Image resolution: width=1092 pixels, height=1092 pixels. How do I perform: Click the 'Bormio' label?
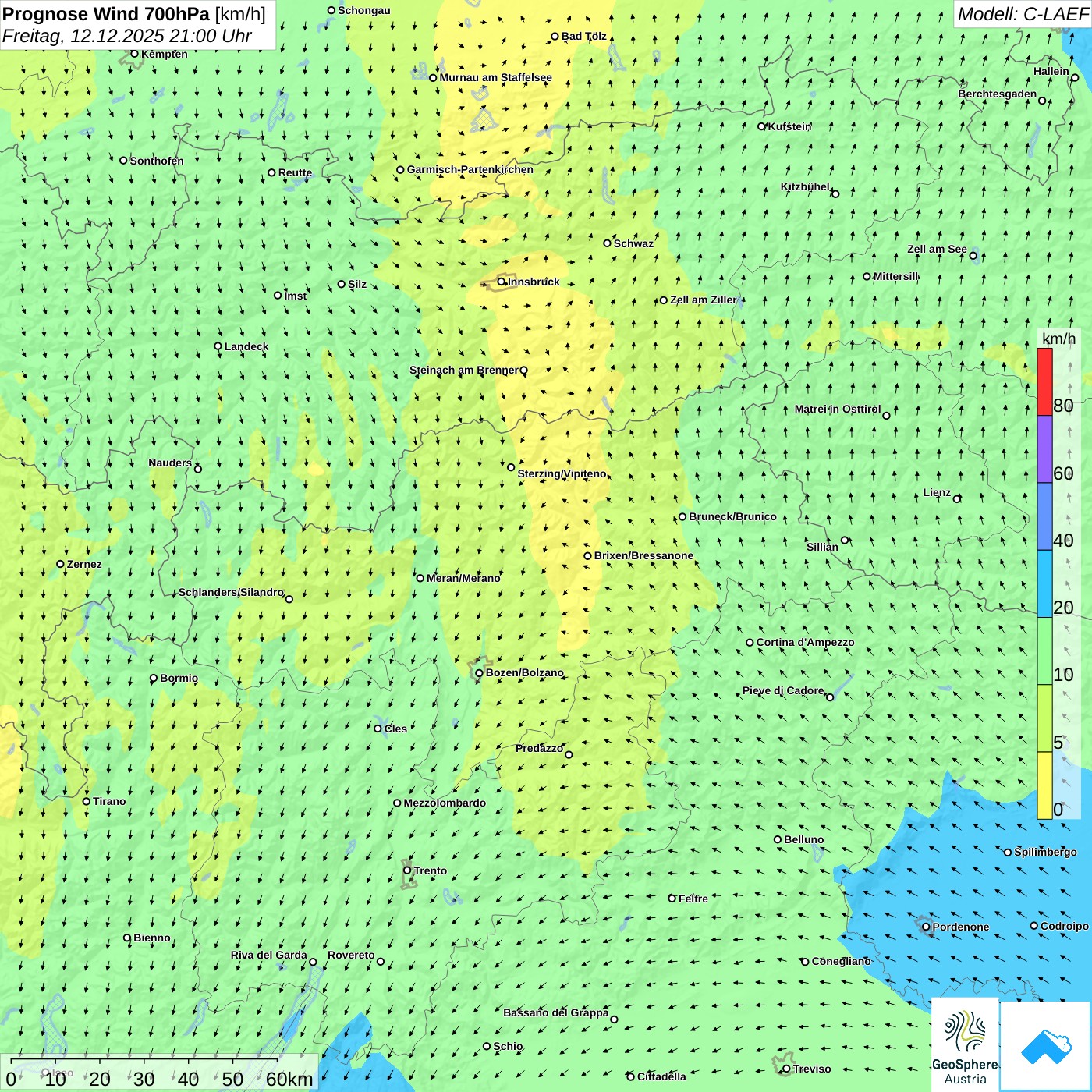click(x=179, y=678)
